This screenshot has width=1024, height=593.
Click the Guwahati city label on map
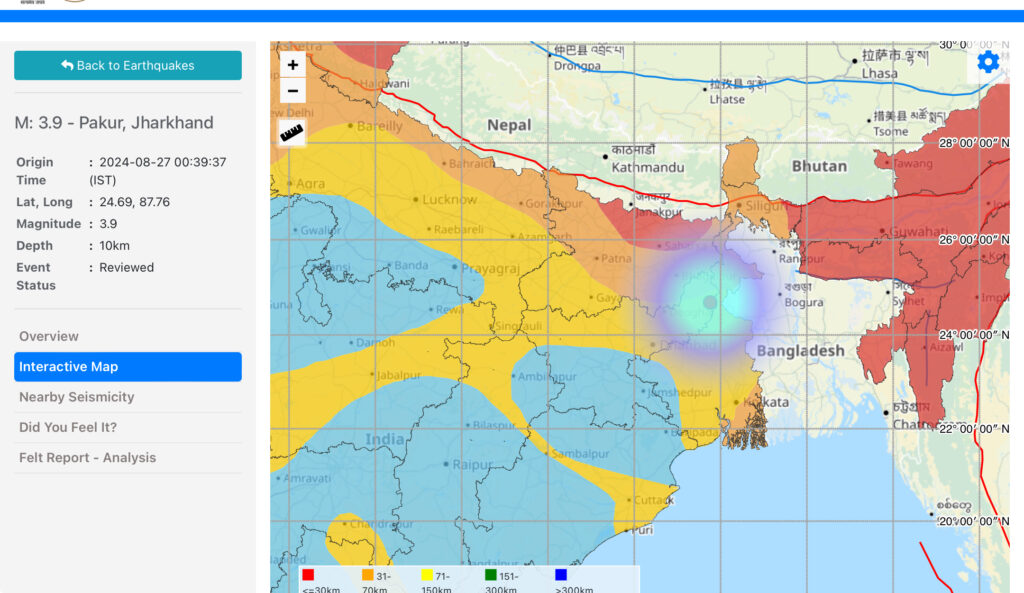[918, 231]
